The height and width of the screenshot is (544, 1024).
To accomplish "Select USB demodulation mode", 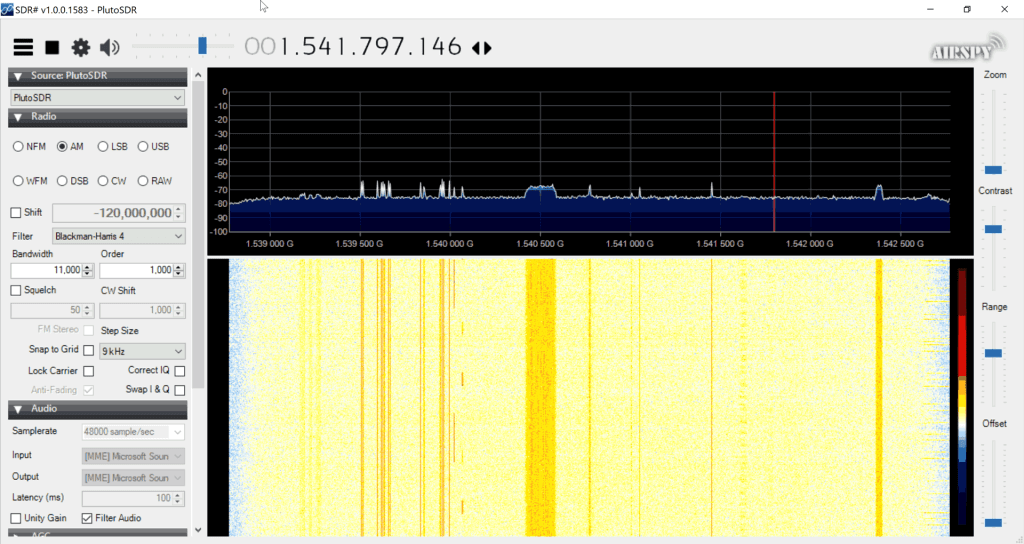I will pyautogui.click(x=143, y=147).
